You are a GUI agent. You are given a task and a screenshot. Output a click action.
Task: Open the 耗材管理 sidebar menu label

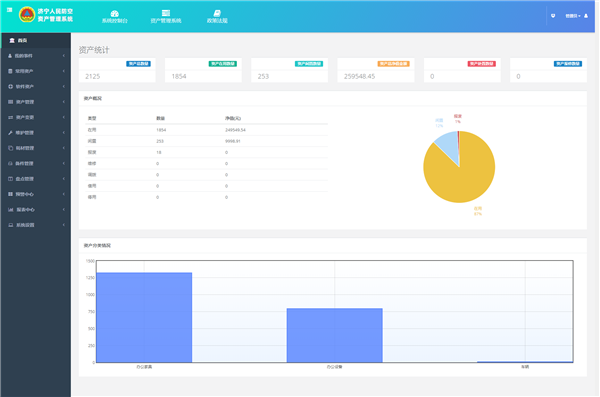click(25, 148)
